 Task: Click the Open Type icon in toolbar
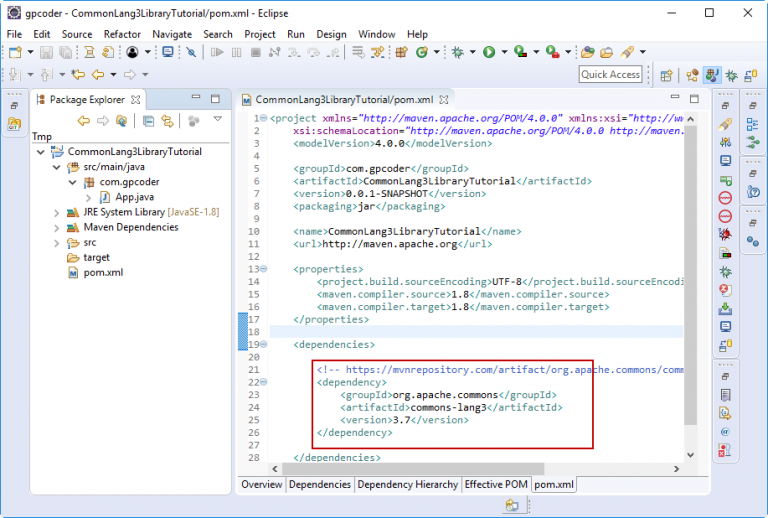tap(588, 52)
